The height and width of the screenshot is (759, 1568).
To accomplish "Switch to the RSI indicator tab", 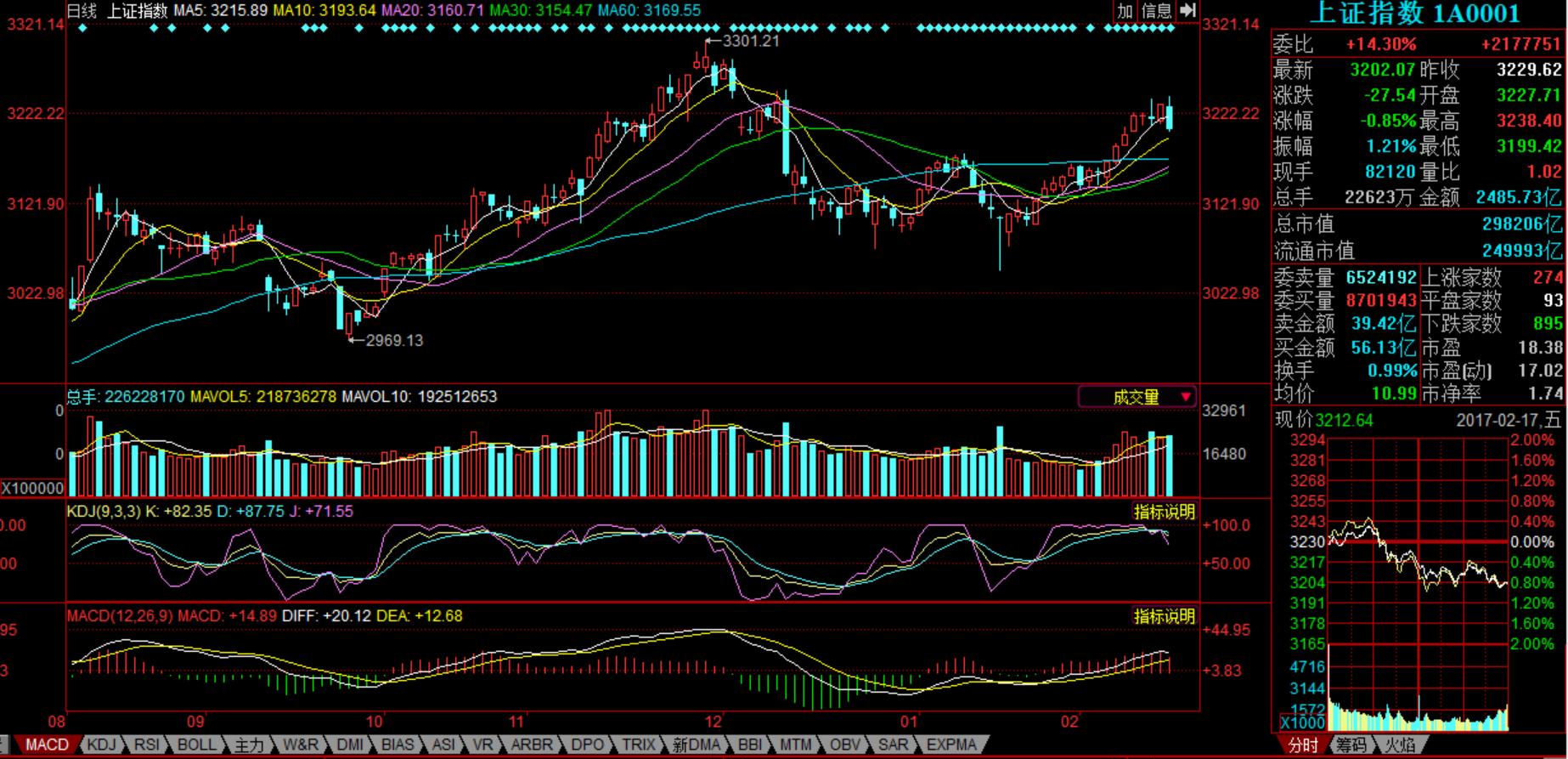I will [x=147, y=745].
